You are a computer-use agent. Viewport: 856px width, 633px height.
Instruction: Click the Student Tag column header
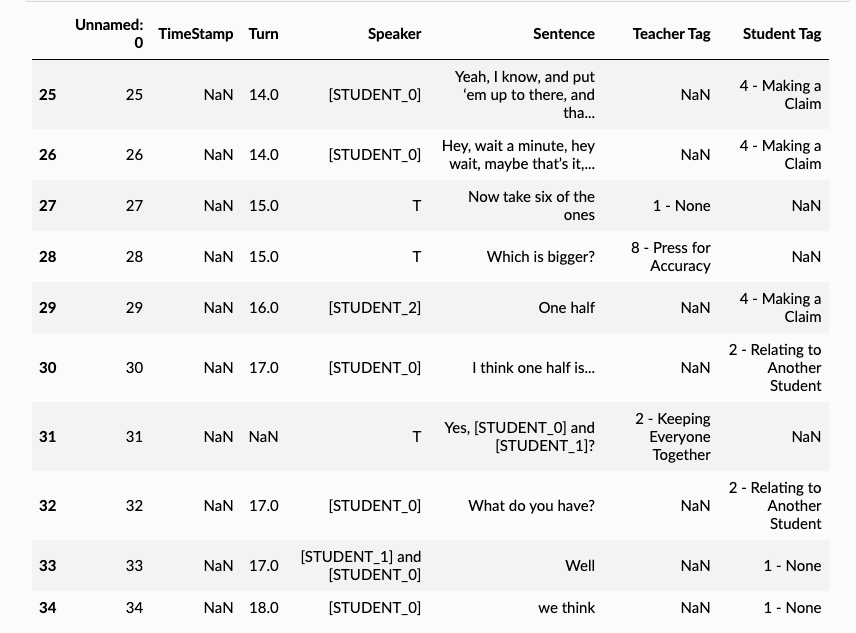click(781, 34)
